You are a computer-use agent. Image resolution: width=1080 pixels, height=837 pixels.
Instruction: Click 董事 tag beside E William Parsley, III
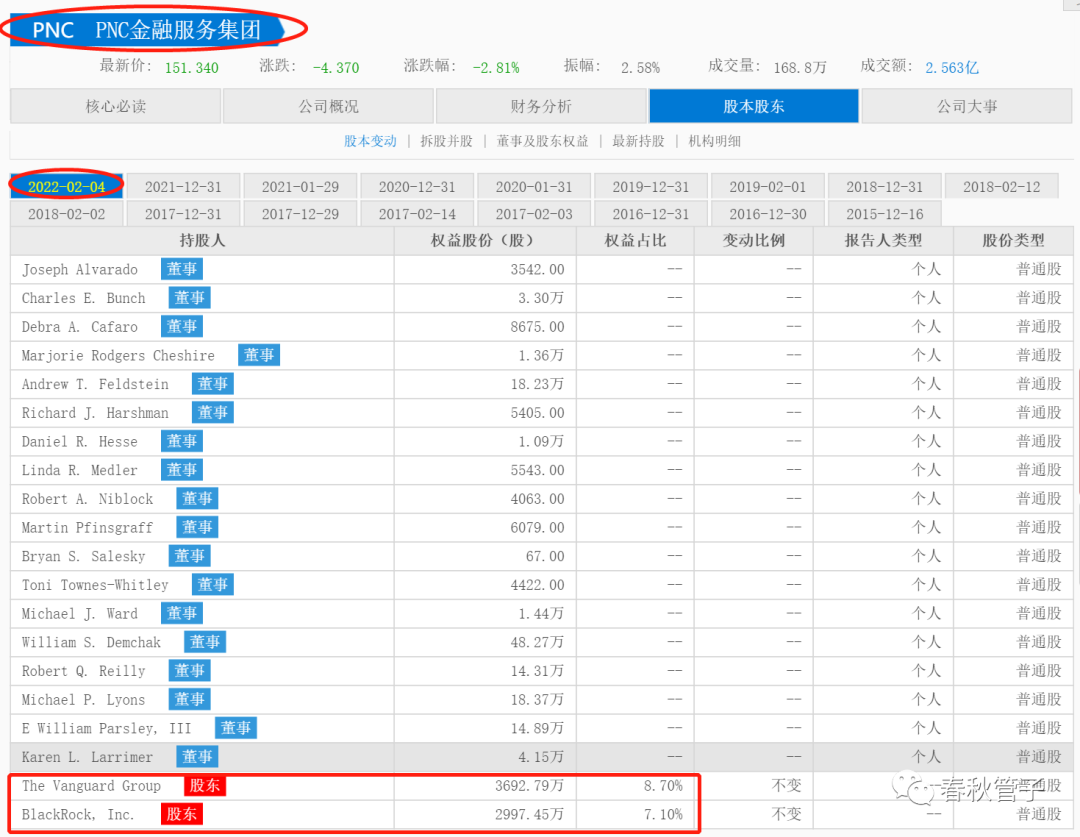click(x=236, y=728)
